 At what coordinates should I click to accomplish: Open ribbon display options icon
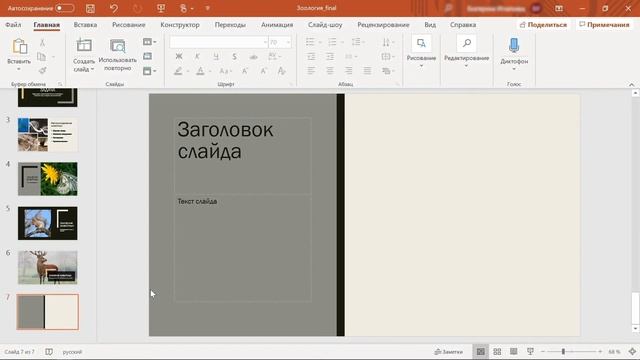(x=559, y=8)
